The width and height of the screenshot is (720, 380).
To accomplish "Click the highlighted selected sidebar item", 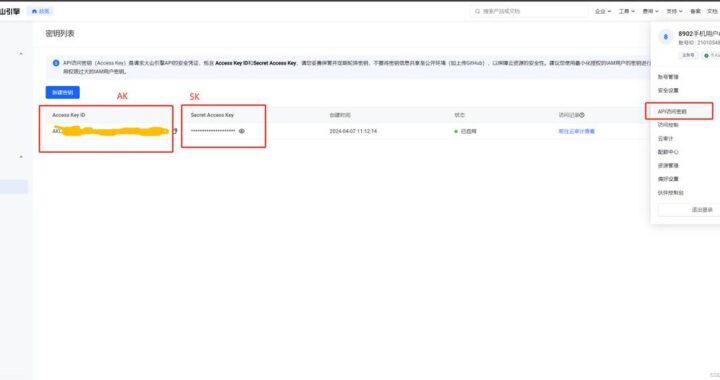I will (x=14, y=186).
